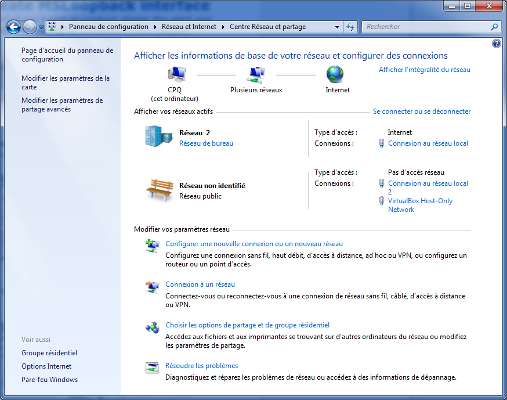Open help with the question mark icon

[x=496, y=44]
